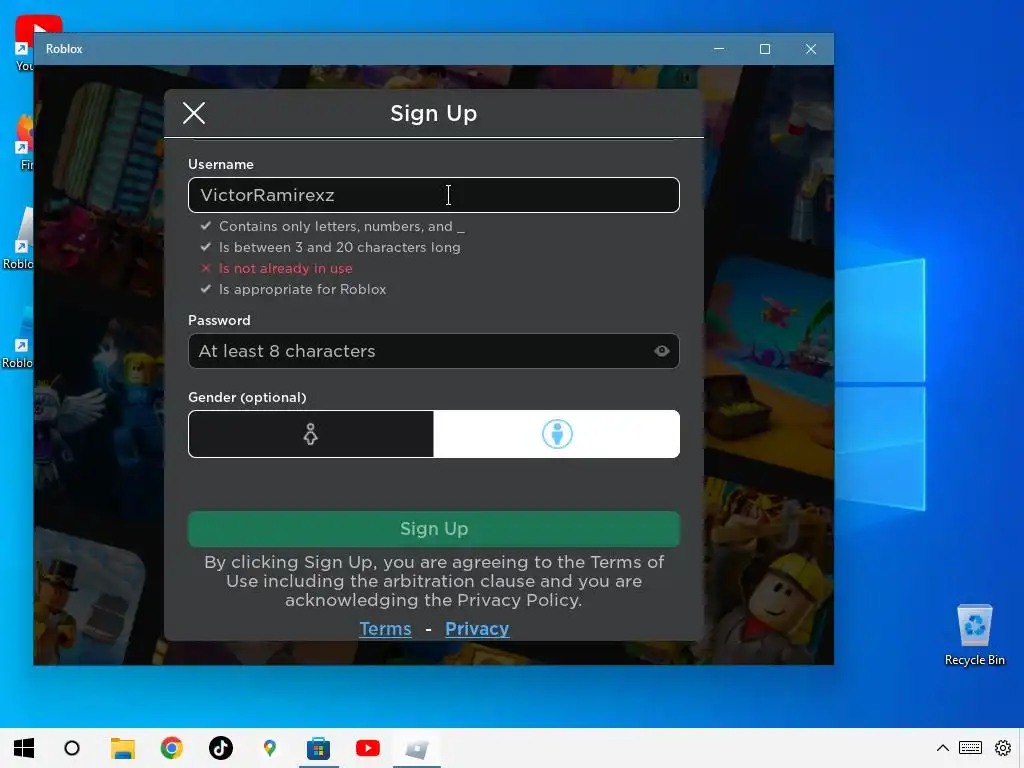Open settings gear in system tray
Image resolution: width=1024 pixels, height=768 pixels.
point(1003,748)
